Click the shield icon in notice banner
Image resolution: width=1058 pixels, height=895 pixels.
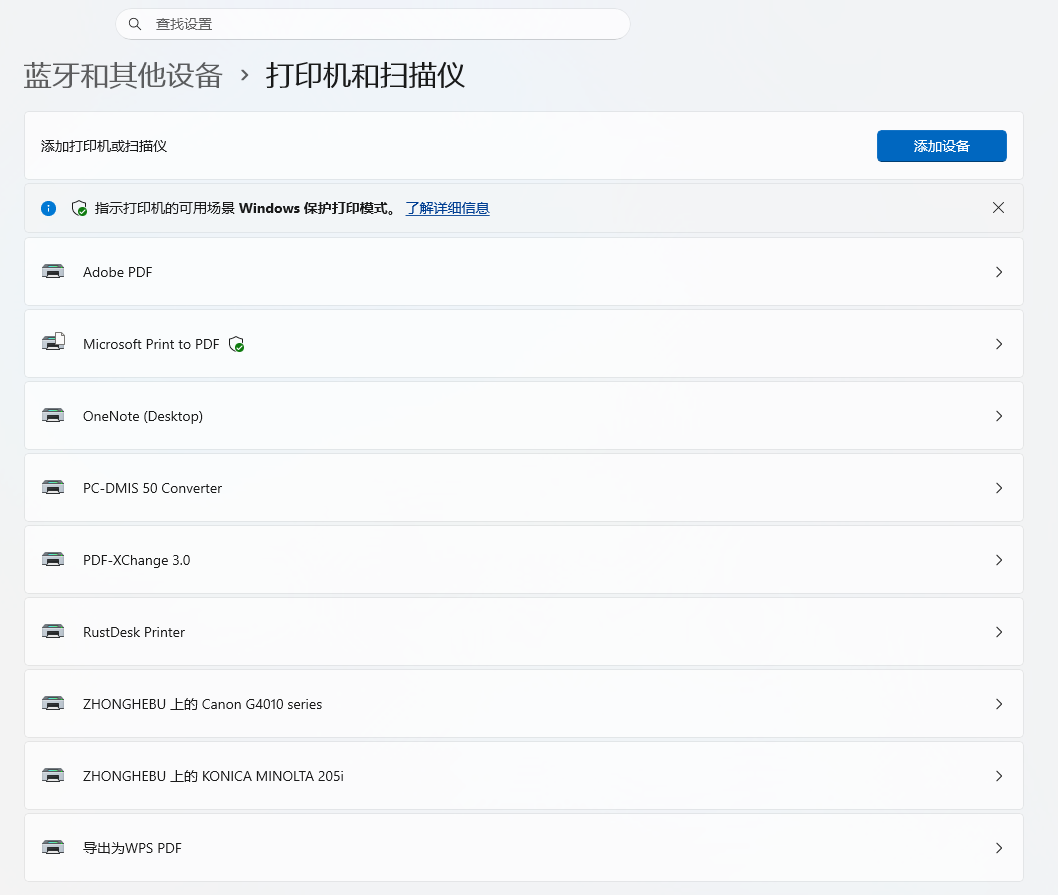tap(79, 208)
